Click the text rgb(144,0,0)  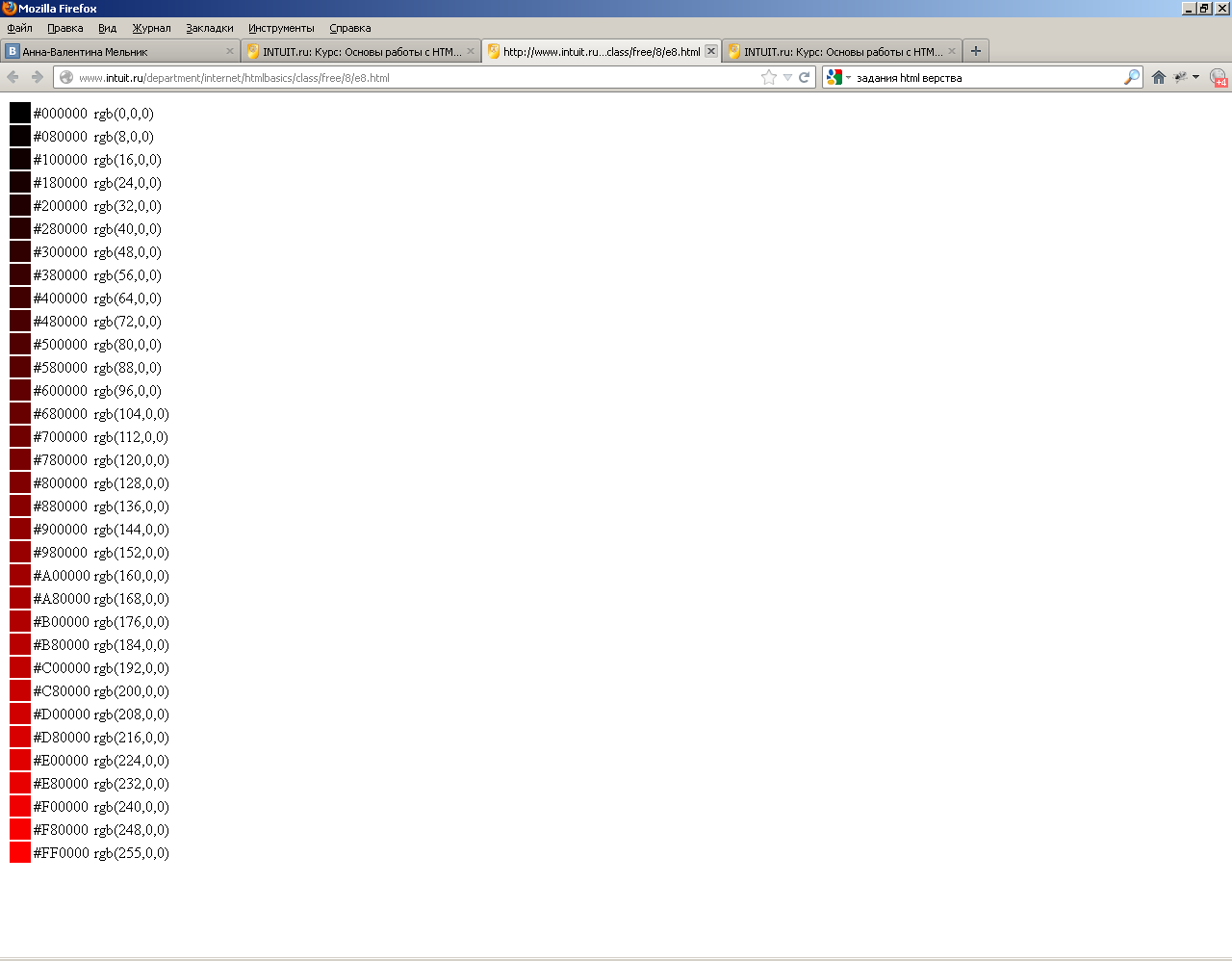point(131,530)
